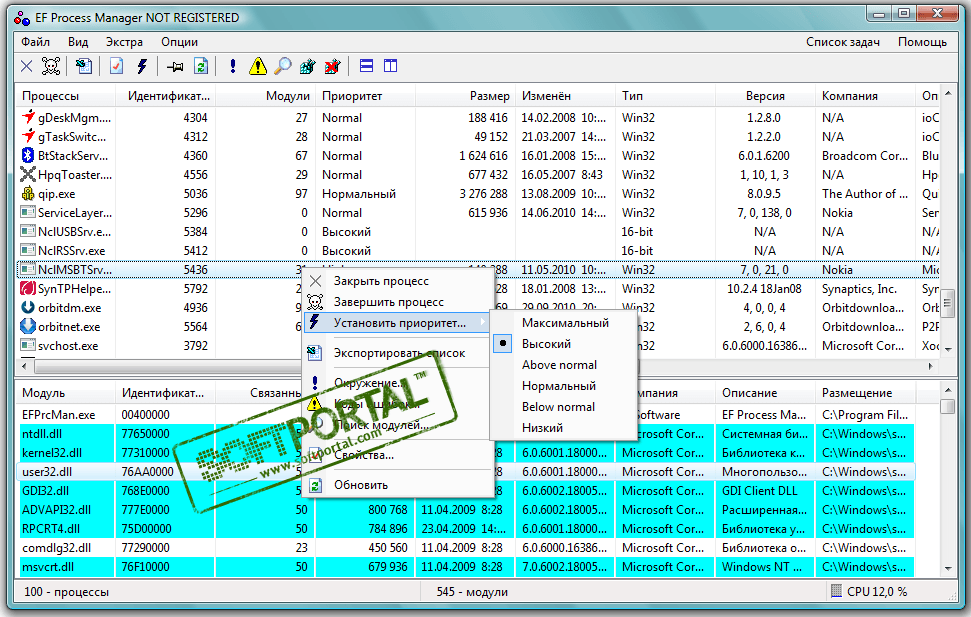
Task: Click the blue exclamation mark toolbar icon
Action: pos(233,67)
